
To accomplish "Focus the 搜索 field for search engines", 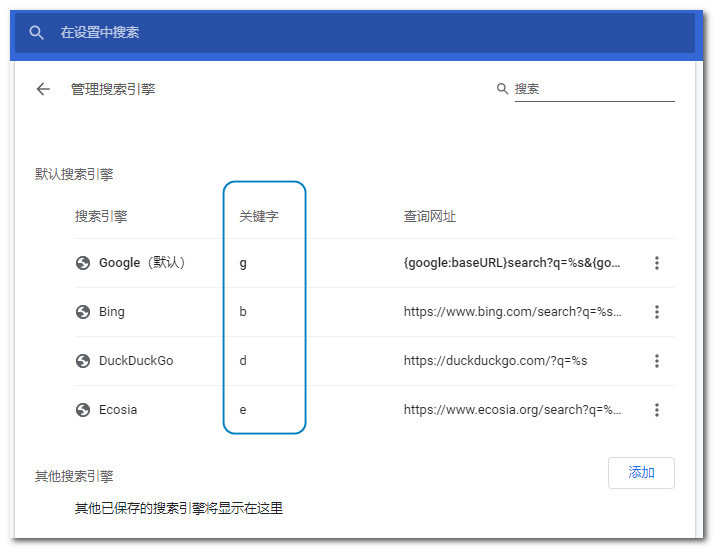I will click(x=594, y=89).
